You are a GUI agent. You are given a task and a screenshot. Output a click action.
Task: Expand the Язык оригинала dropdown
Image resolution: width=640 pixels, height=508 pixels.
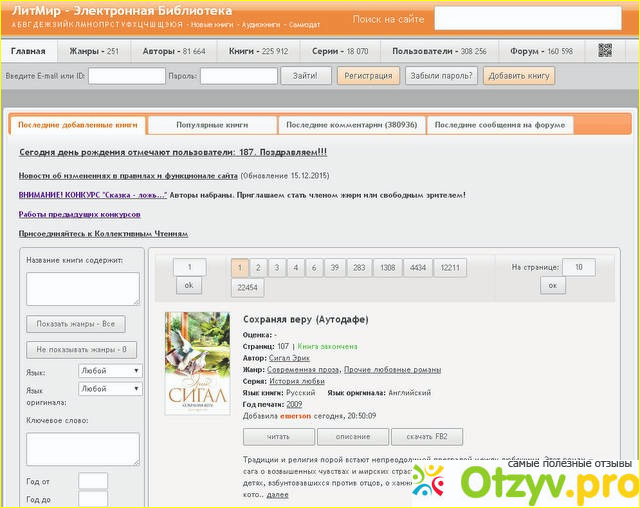point(110,389)
